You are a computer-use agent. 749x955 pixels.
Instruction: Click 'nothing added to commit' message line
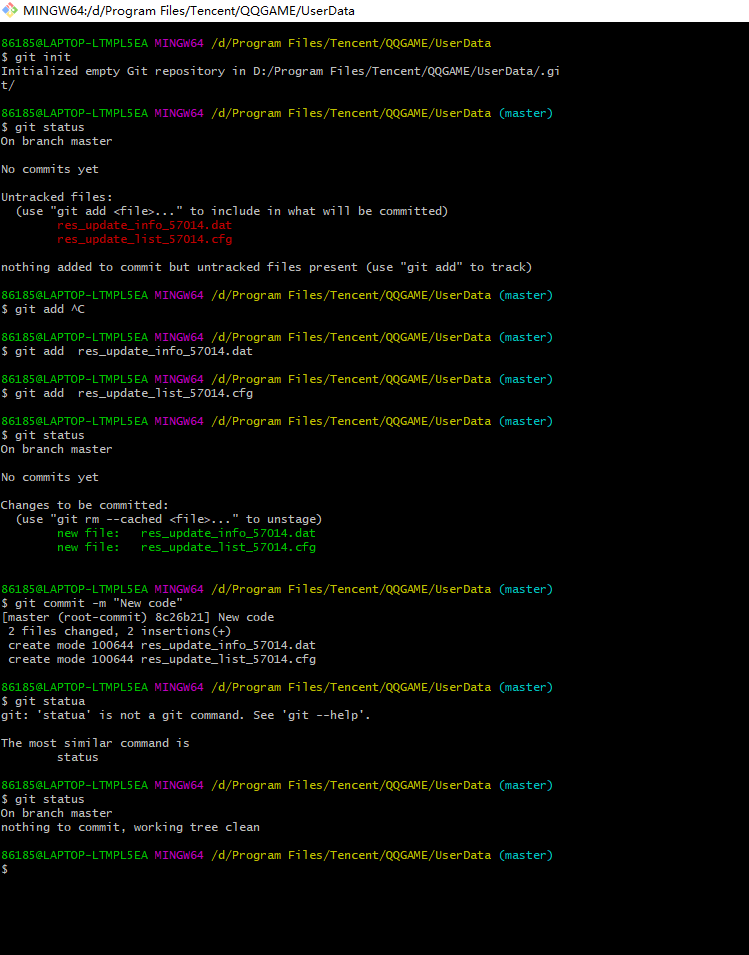266,267
